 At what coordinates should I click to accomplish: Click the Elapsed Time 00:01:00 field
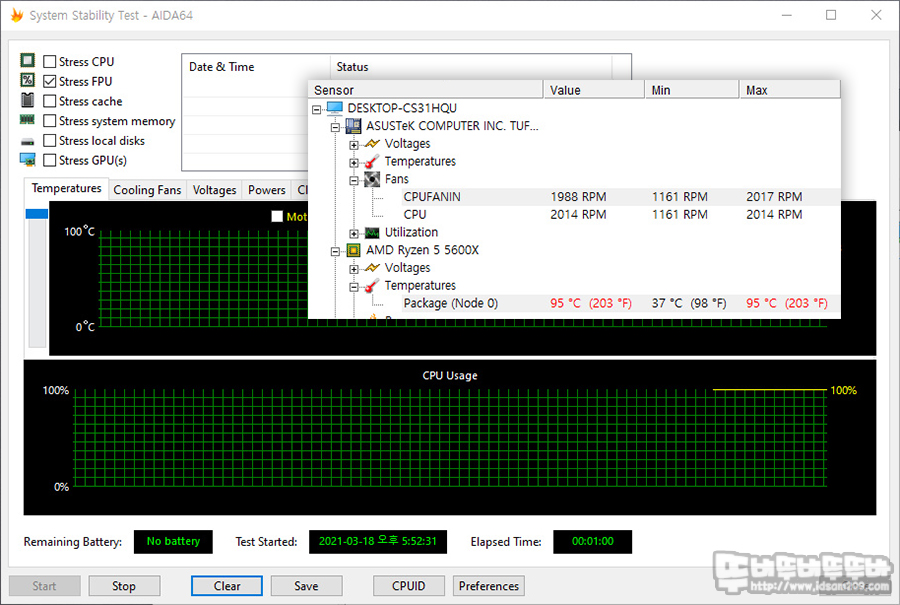592,541
